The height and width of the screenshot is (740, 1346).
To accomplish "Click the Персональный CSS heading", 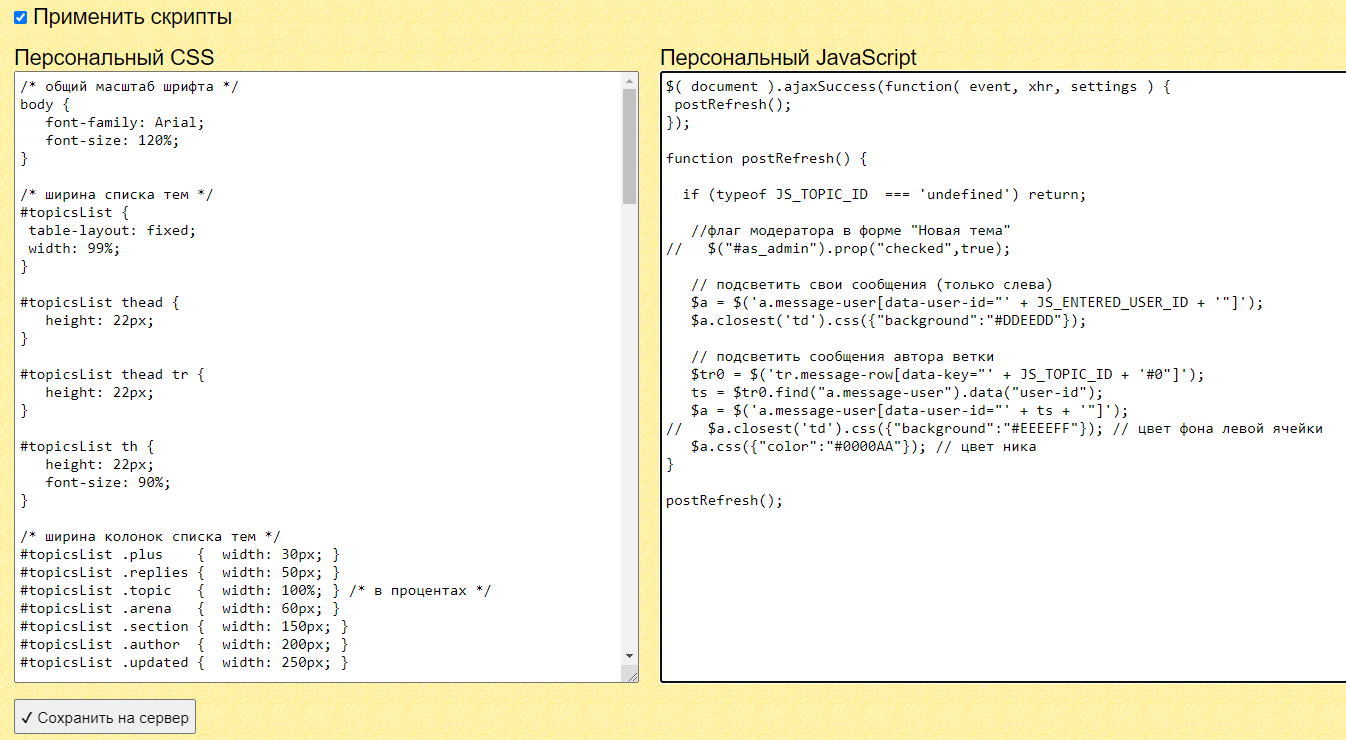I will click(x=114, y=57).
